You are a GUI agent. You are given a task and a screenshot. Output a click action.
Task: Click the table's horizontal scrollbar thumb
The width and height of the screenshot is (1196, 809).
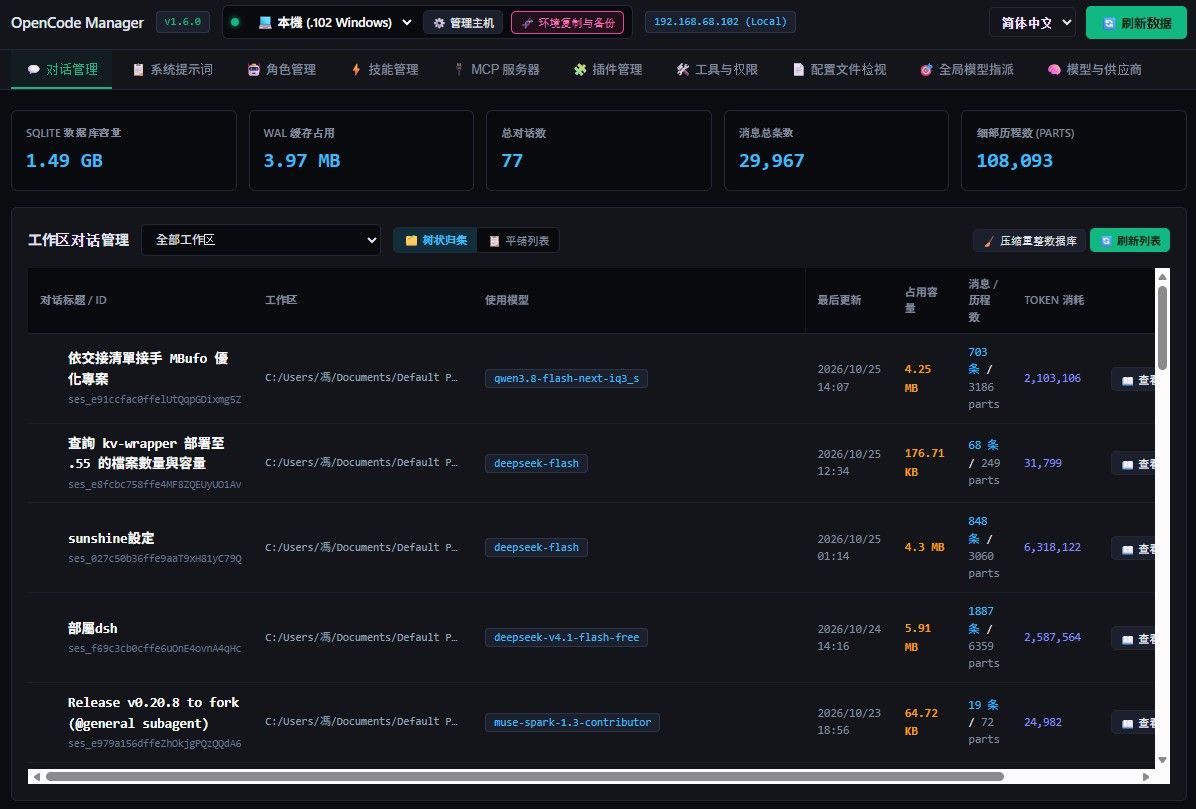525,776
